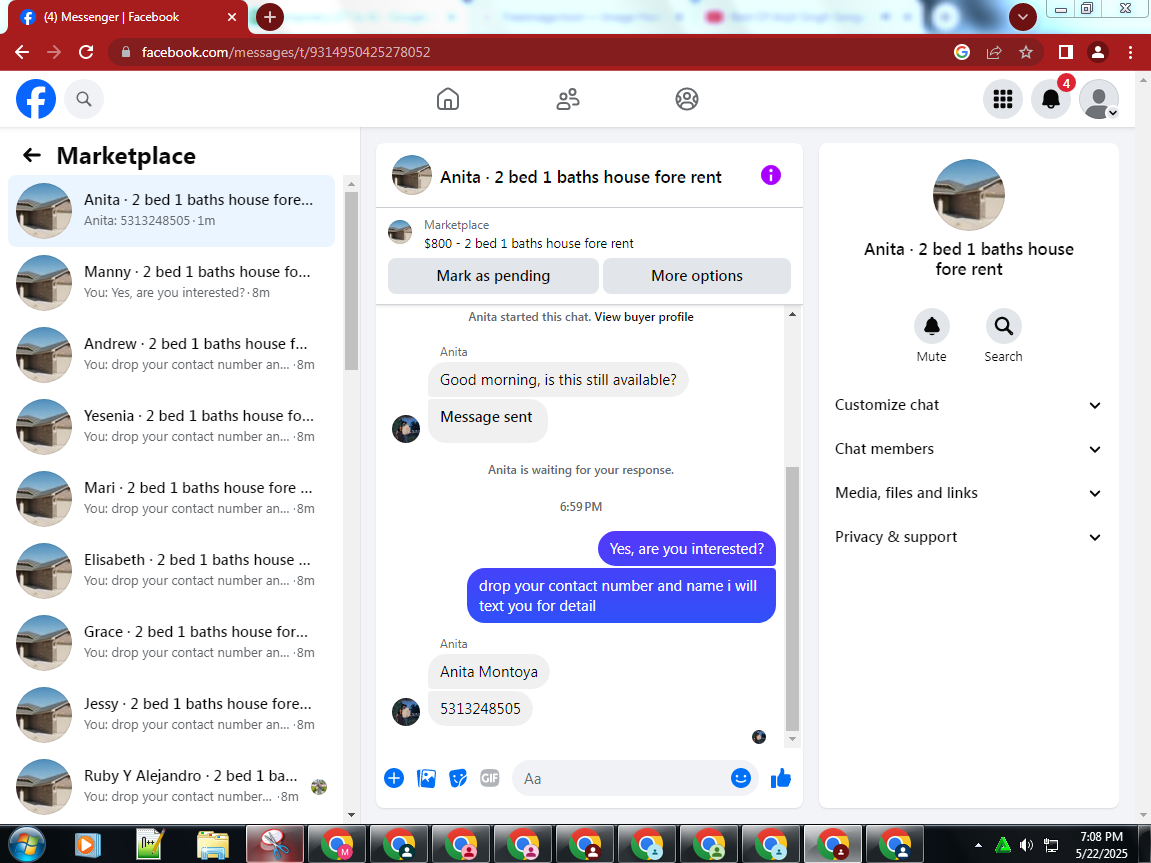Viewport: 1151px width, 863px height.
Task: Open the share page icon in address bar
Action: point(994,52)
